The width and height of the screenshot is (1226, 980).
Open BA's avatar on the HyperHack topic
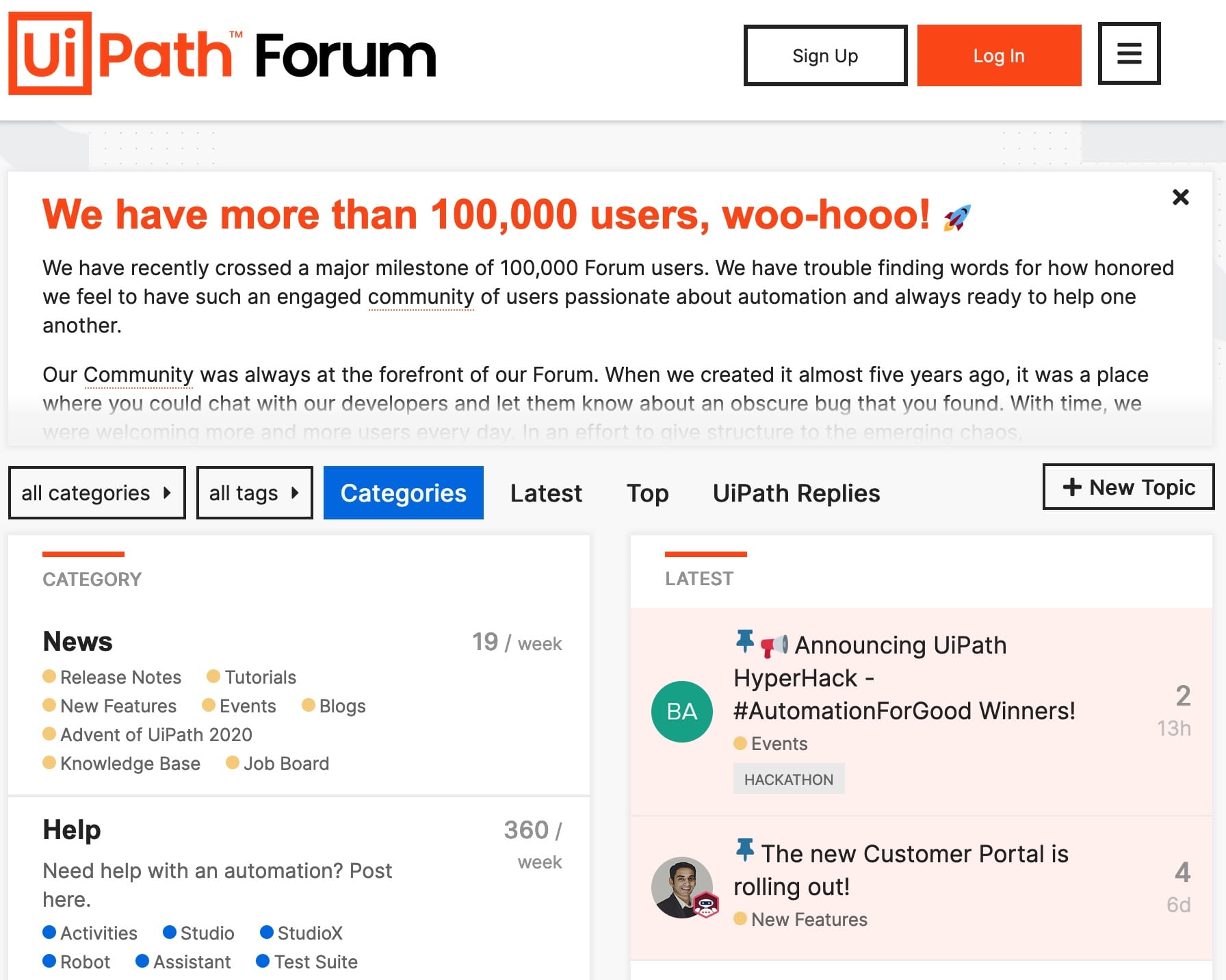(681, 710)
